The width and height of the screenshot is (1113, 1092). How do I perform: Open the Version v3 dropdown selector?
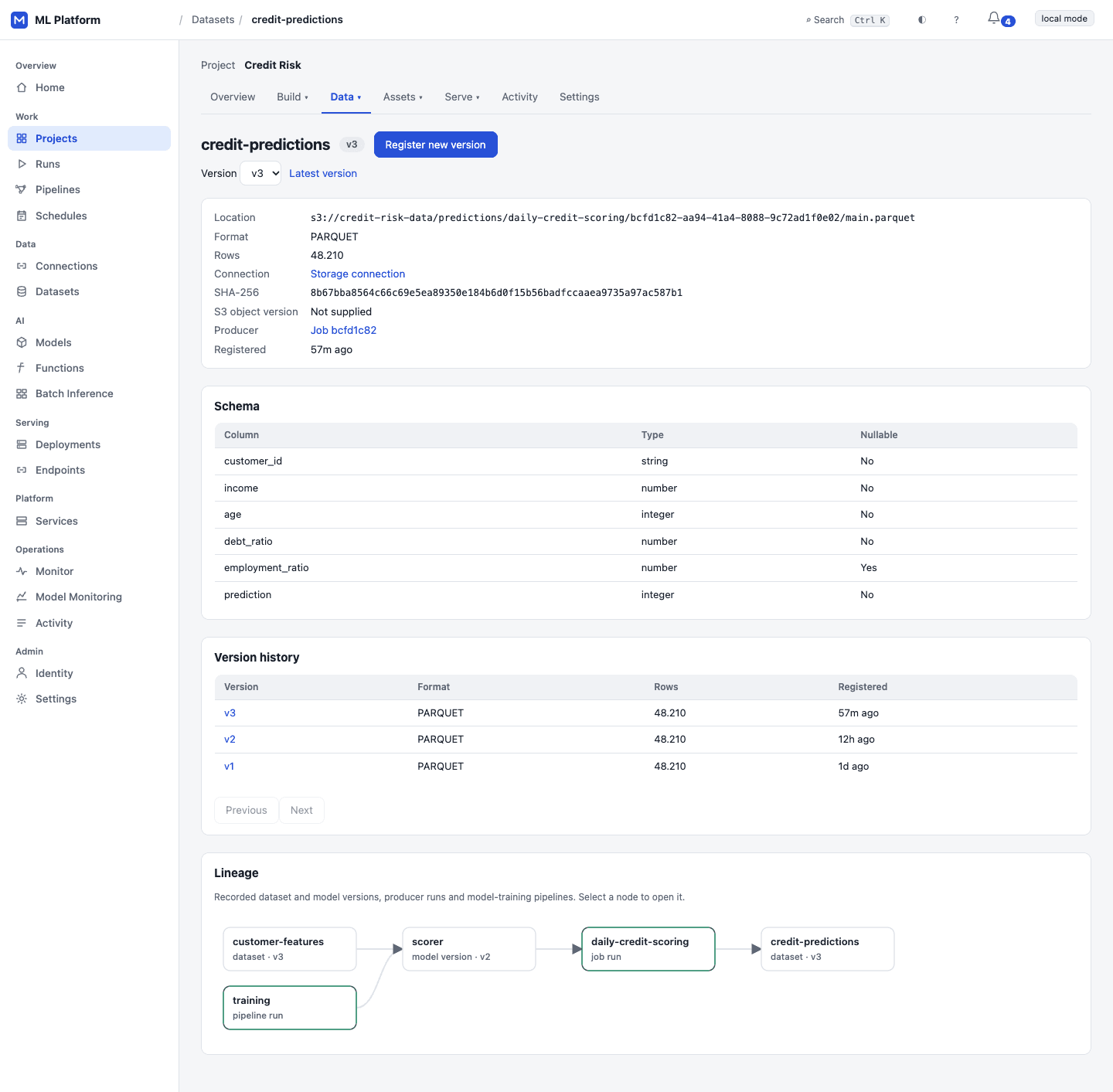click(261, 173)
